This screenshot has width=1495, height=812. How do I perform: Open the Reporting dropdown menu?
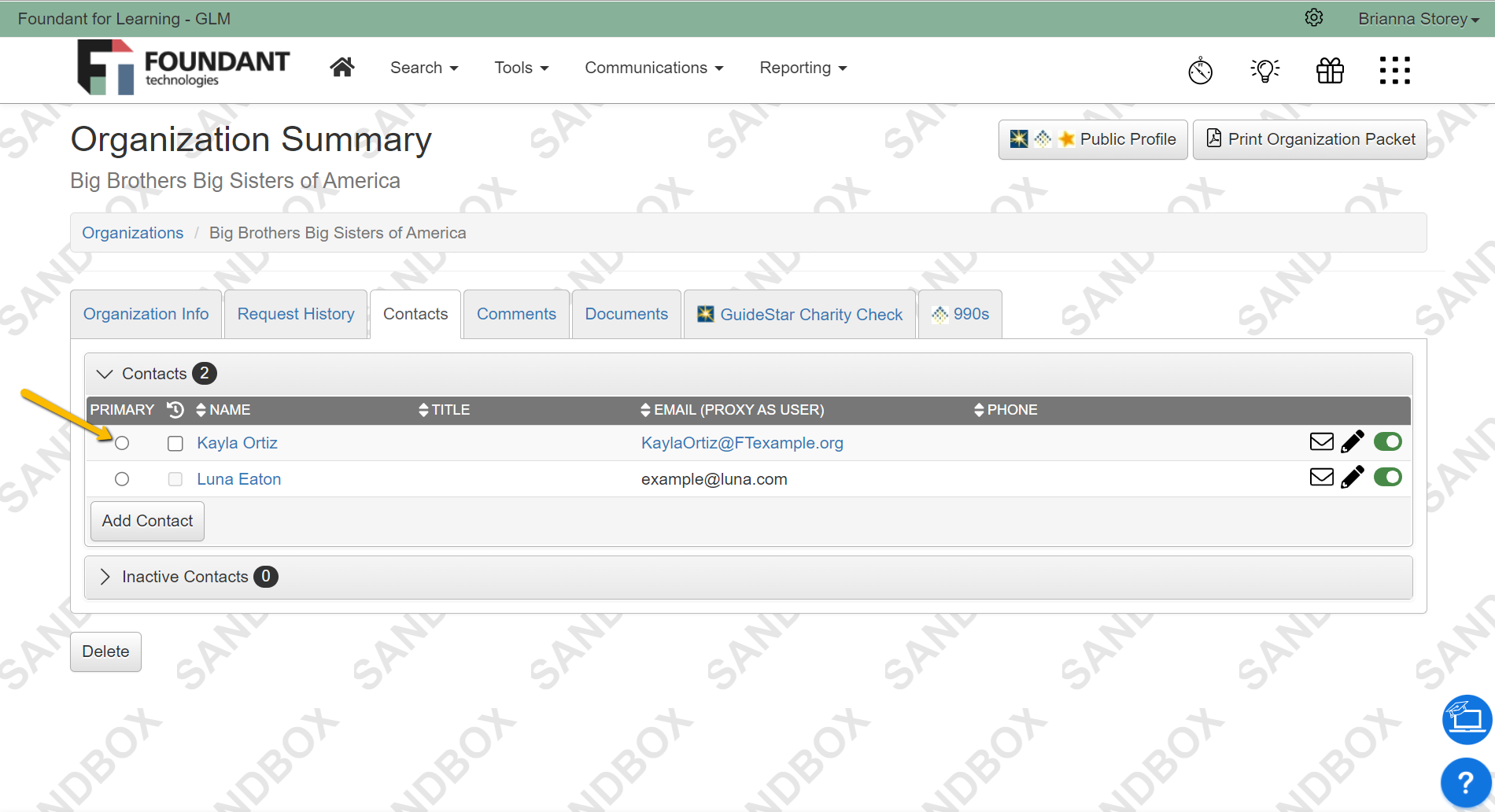click(x=802, y=68)
